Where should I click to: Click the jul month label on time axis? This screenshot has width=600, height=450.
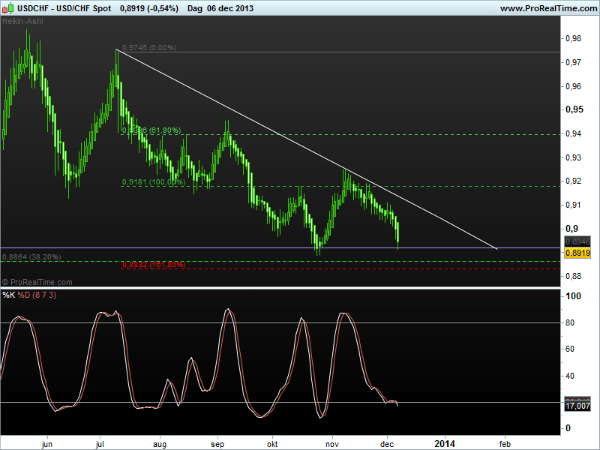click(x=100, y=444)
